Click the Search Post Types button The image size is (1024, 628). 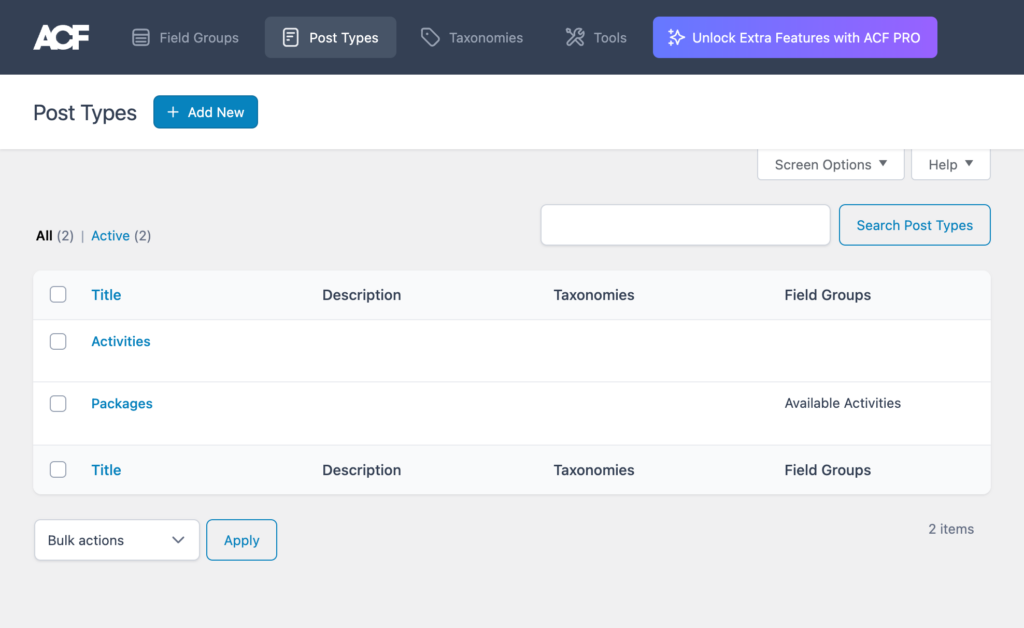pos(914,225)
